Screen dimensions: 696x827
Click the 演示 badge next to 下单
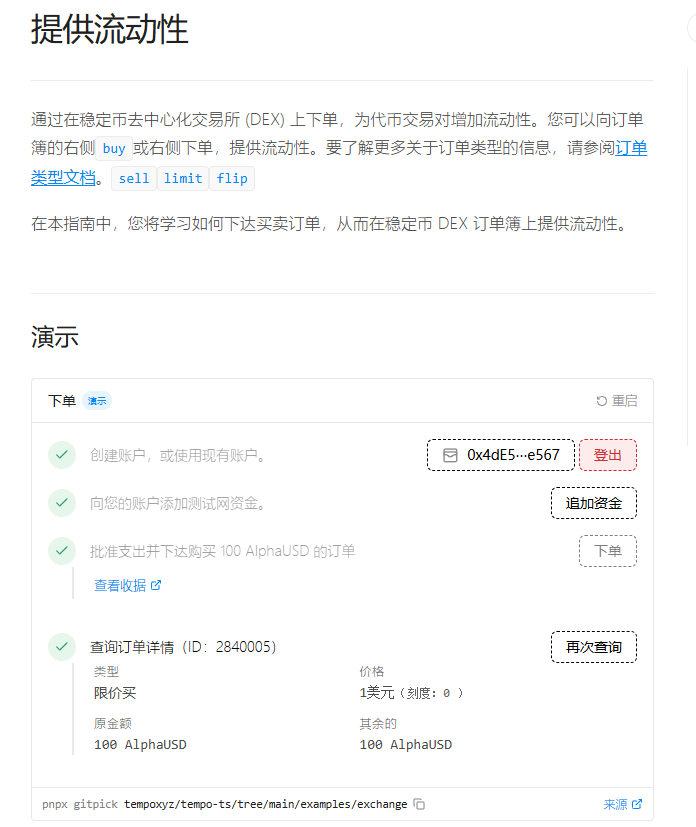coord(97,401)
